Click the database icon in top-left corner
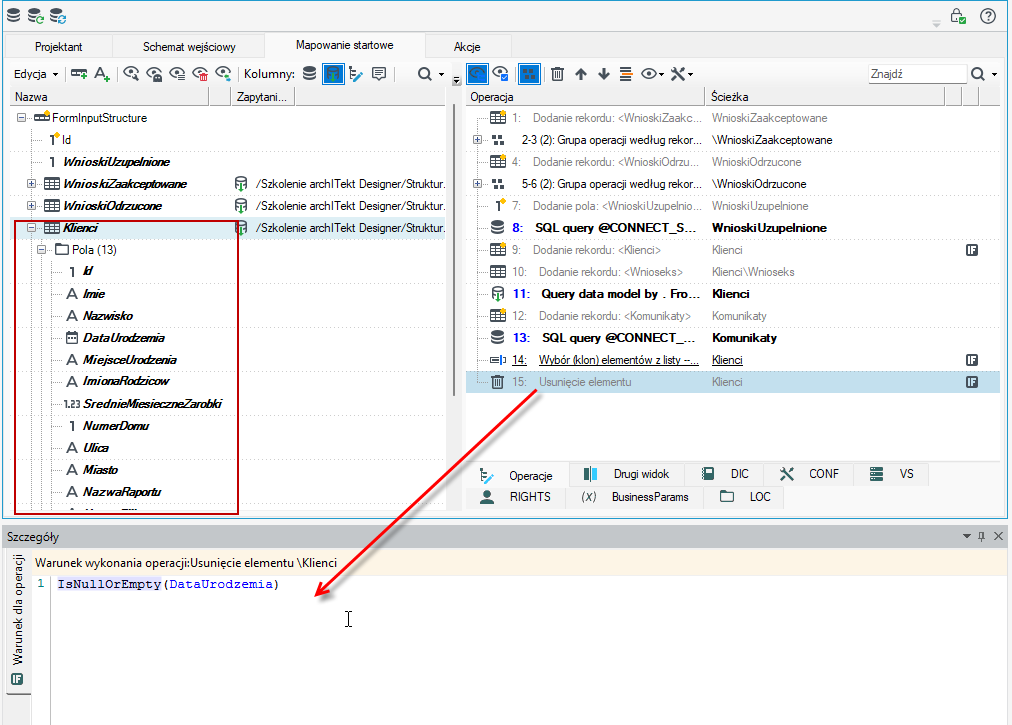This screenshot has width=1012, height=725. [14, 15]
